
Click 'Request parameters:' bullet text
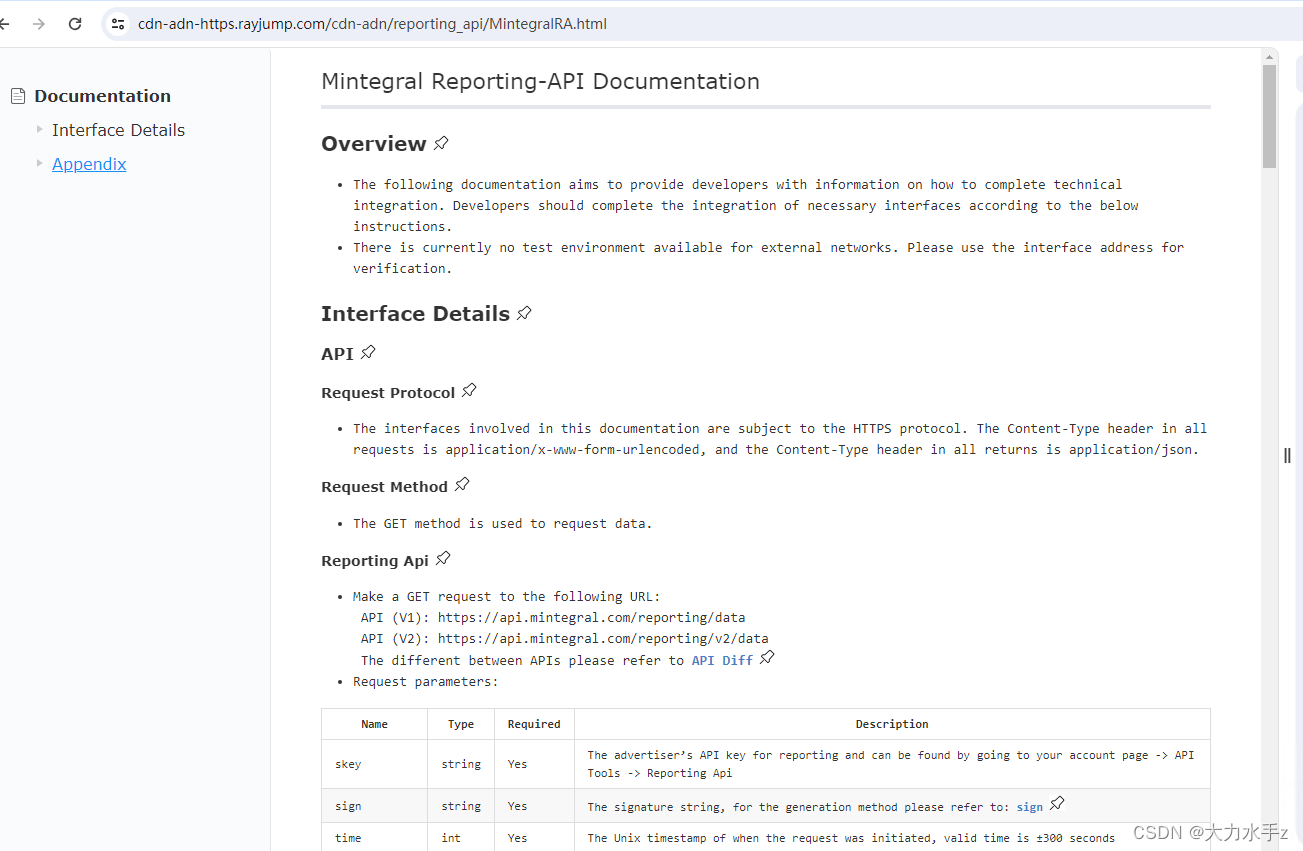425,681
